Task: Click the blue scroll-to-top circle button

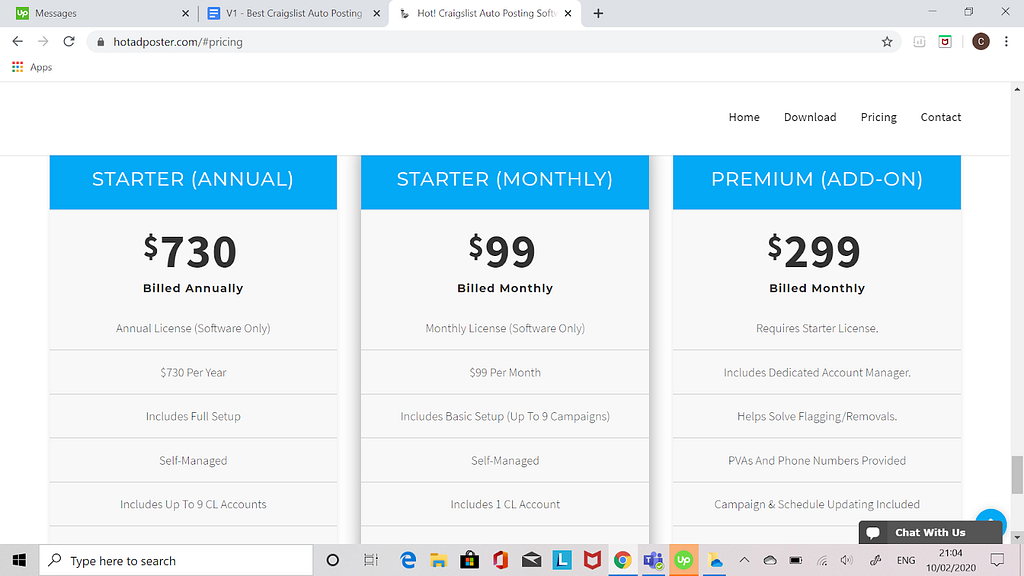Action: pyautogui.click(x=991, y=516)
